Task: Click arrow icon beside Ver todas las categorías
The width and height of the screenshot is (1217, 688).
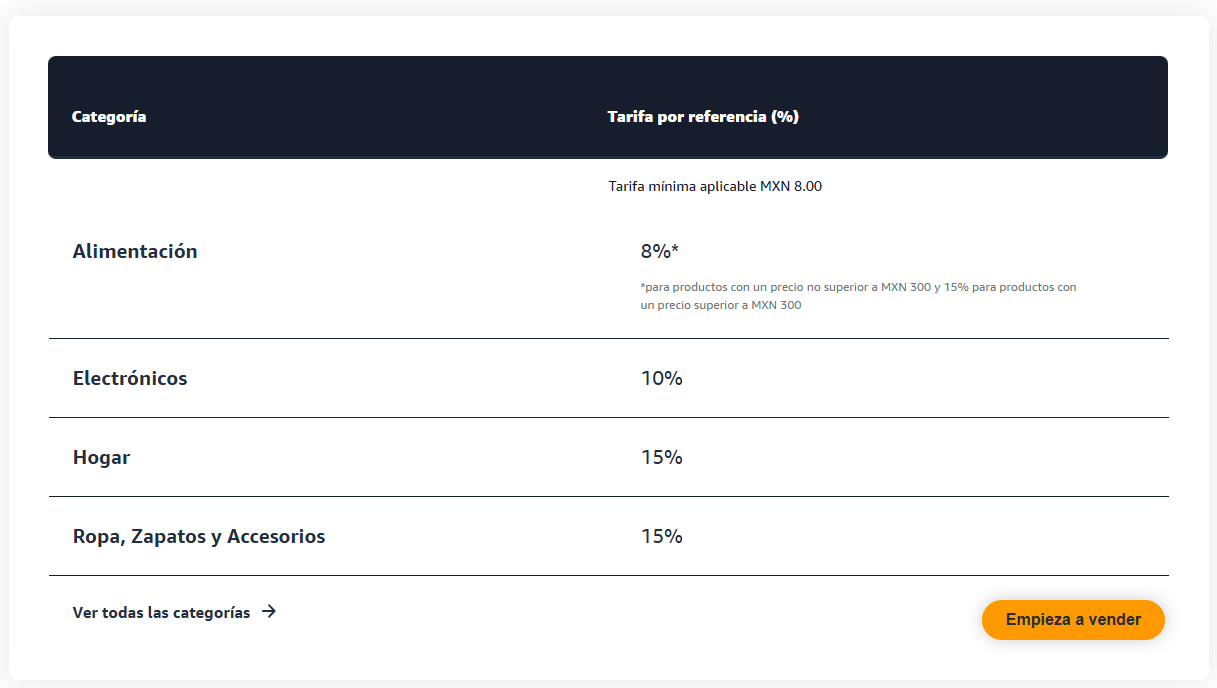Action: pyautogui.click(x=269, y=612)
